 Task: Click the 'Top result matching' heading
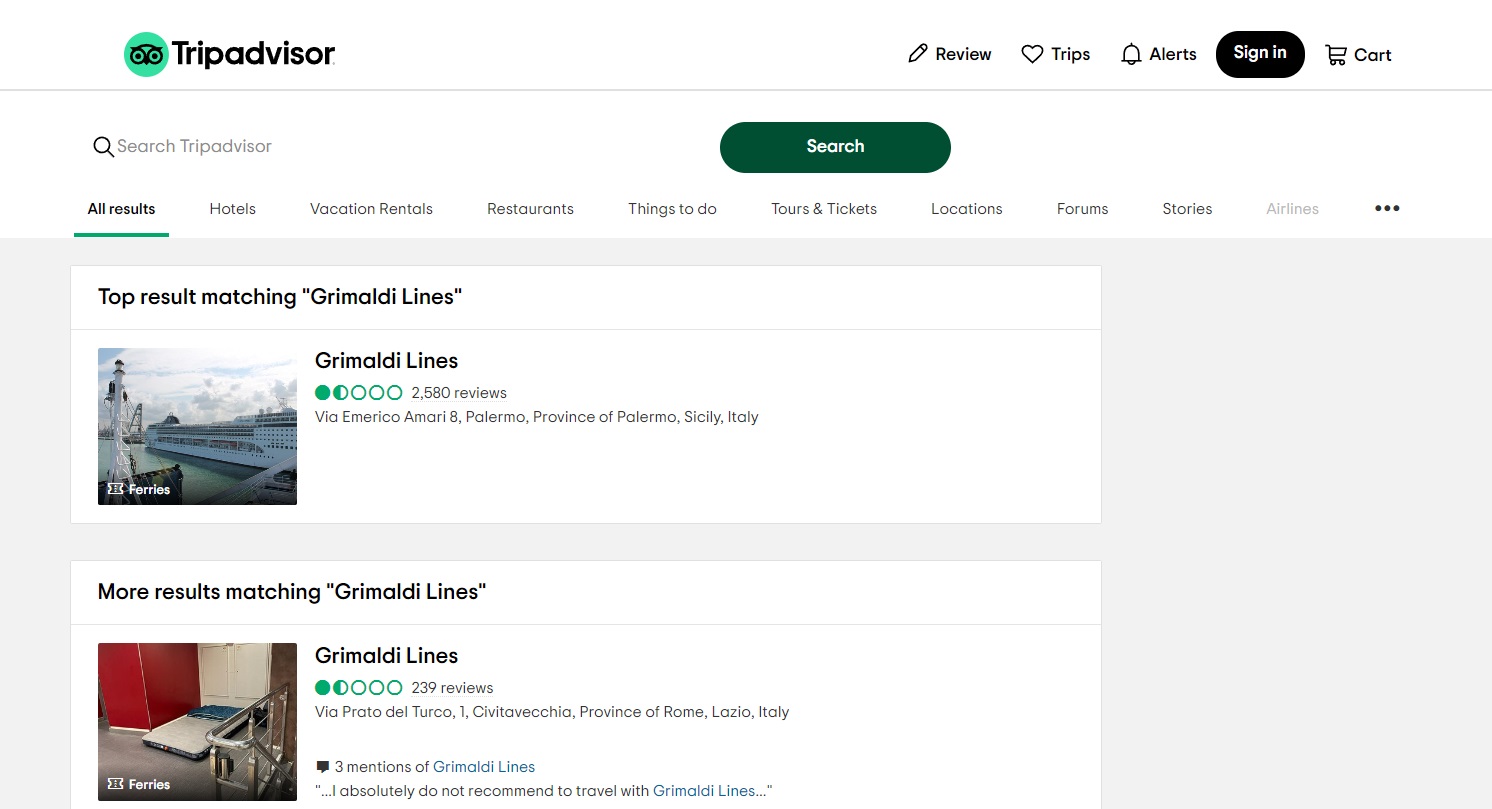pyautogui.click(x=280, y=297)
